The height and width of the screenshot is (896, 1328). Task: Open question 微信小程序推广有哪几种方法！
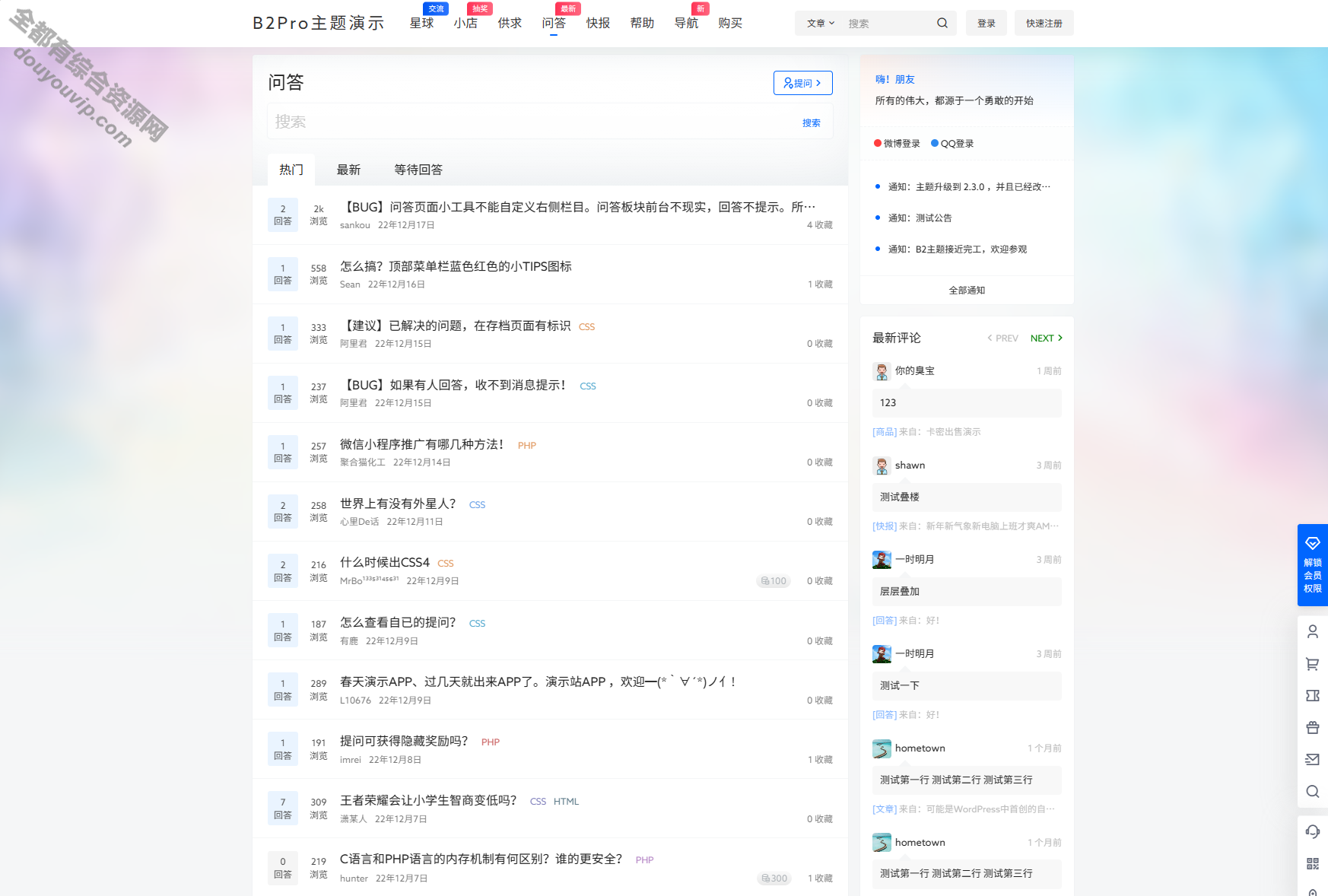422,444
